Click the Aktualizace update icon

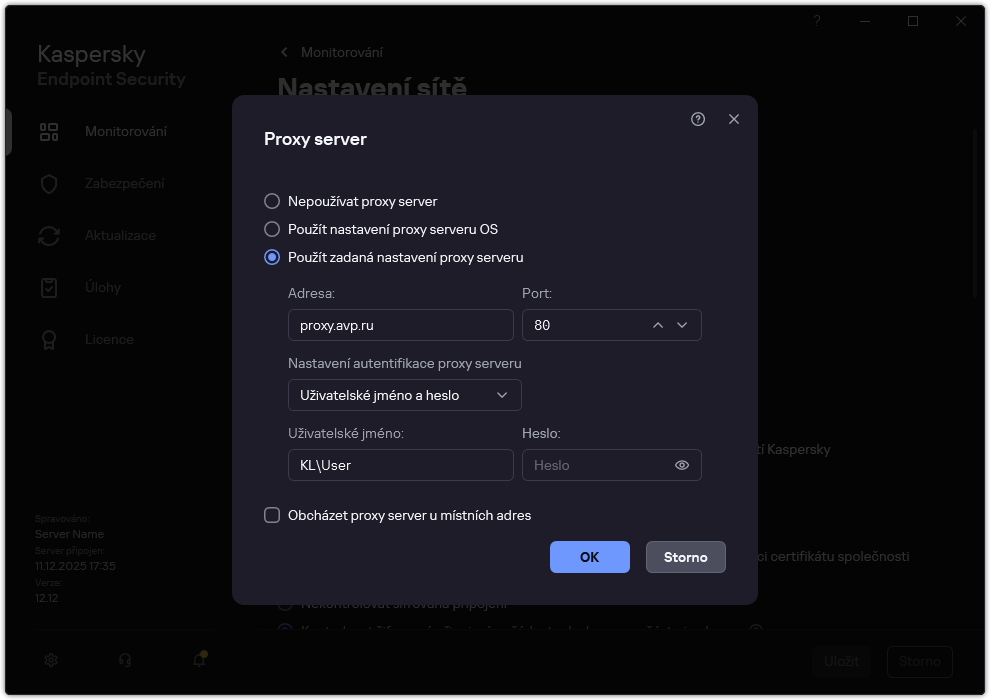coord(49,235)
